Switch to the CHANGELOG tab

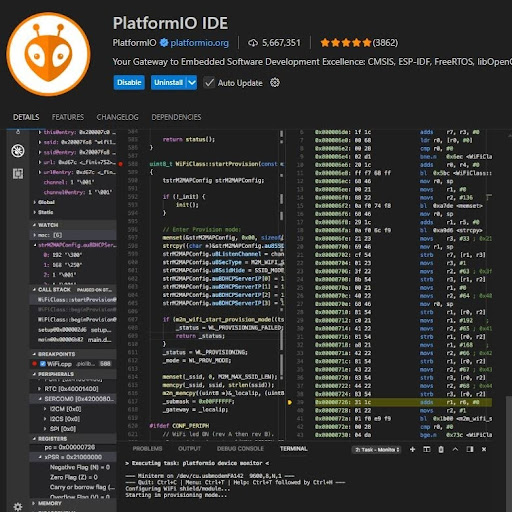(117, 117)
